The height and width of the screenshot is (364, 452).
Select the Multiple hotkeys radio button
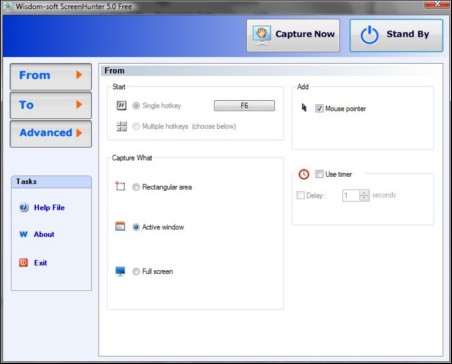pyautogui.click(x=136, y=126)
